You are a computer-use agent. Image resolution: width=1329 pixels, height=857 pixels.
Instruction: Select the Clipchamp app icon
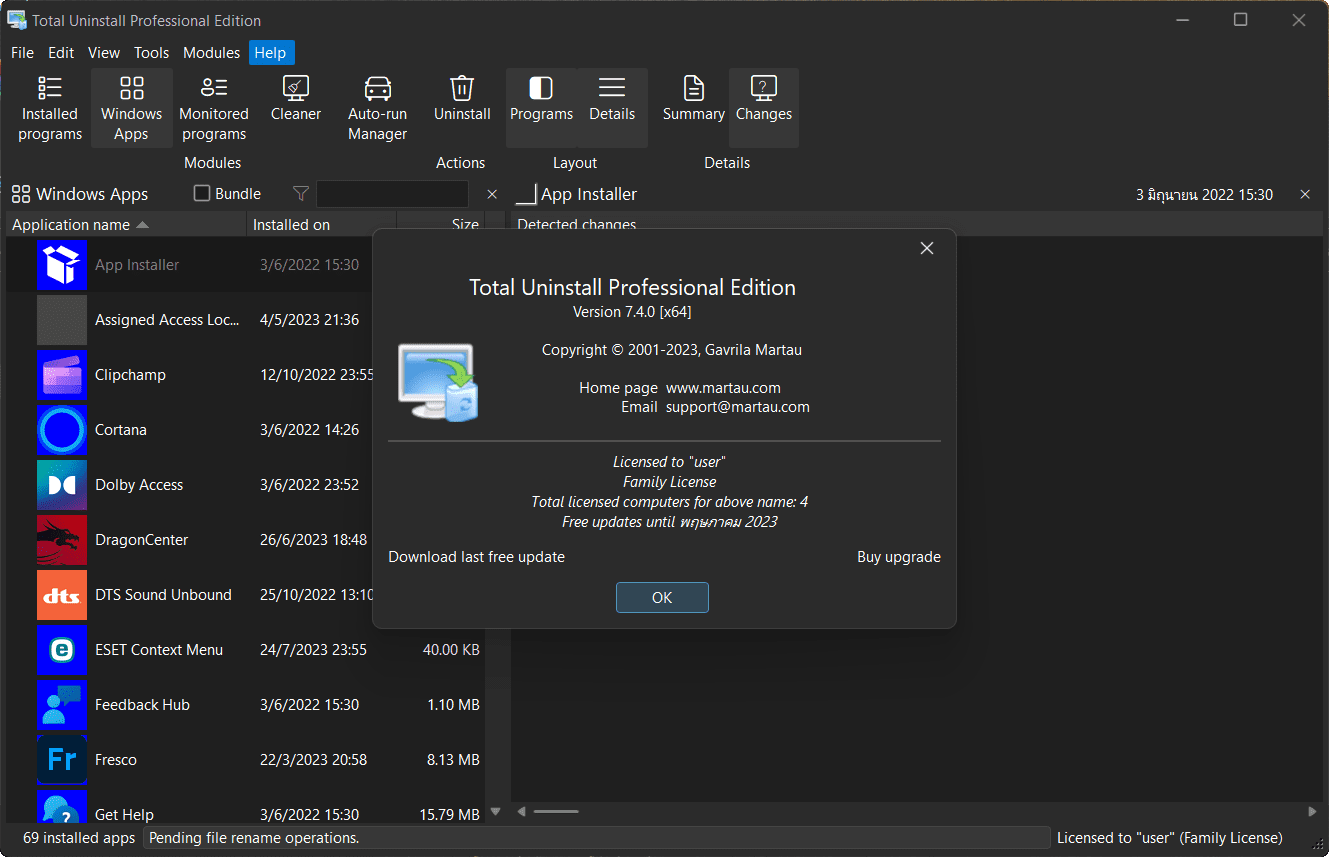(62, 375)
